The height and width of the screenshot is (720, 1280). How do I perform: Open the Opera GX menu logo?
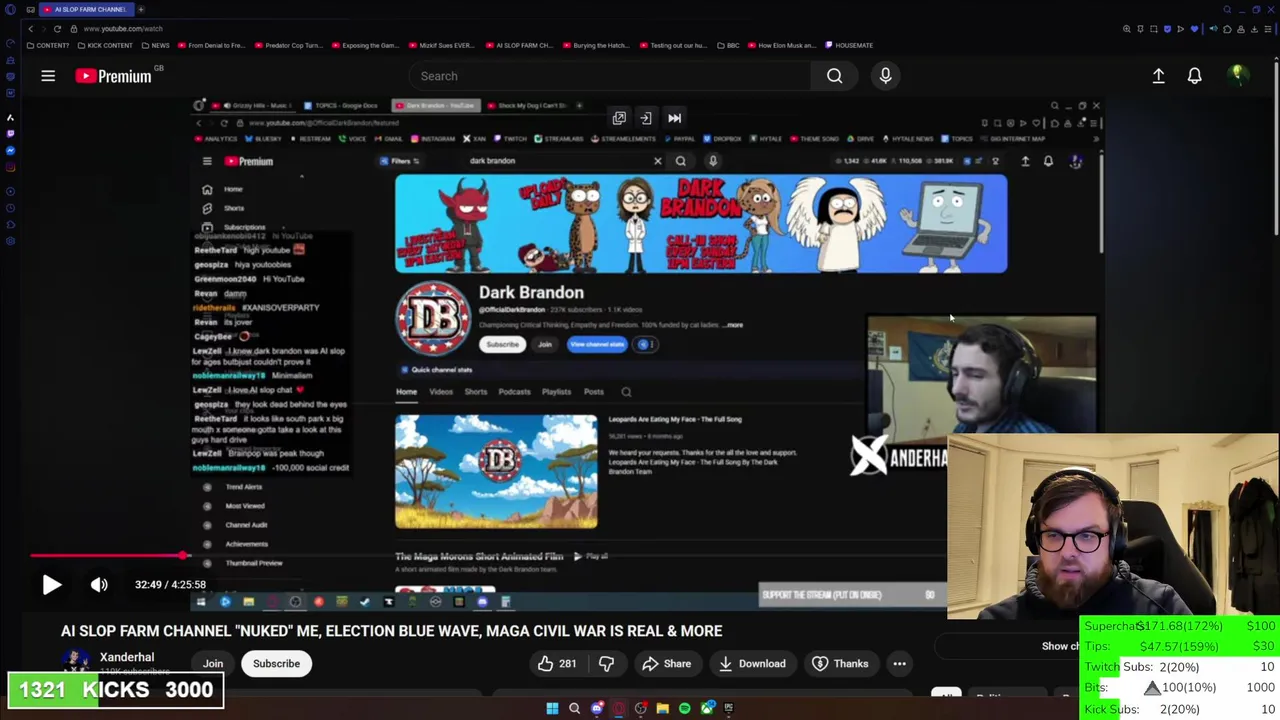10,9
